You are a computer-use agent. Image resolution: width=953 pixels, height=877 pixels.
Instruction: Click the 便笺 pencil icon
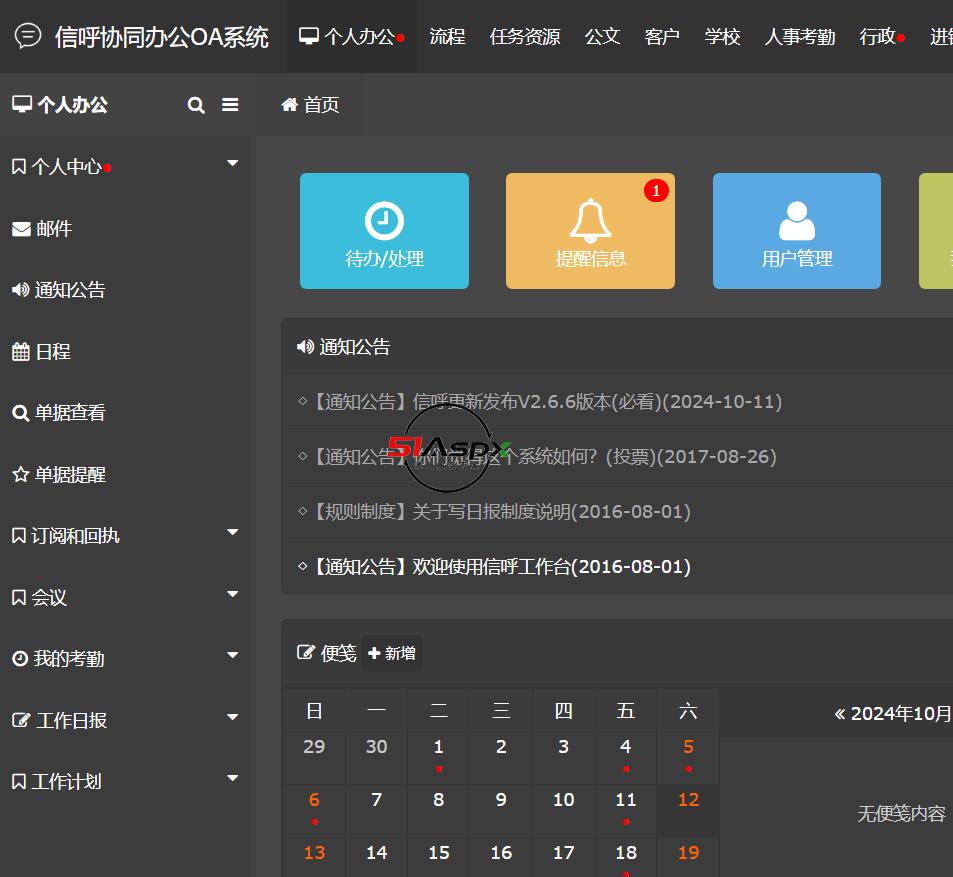305,652
